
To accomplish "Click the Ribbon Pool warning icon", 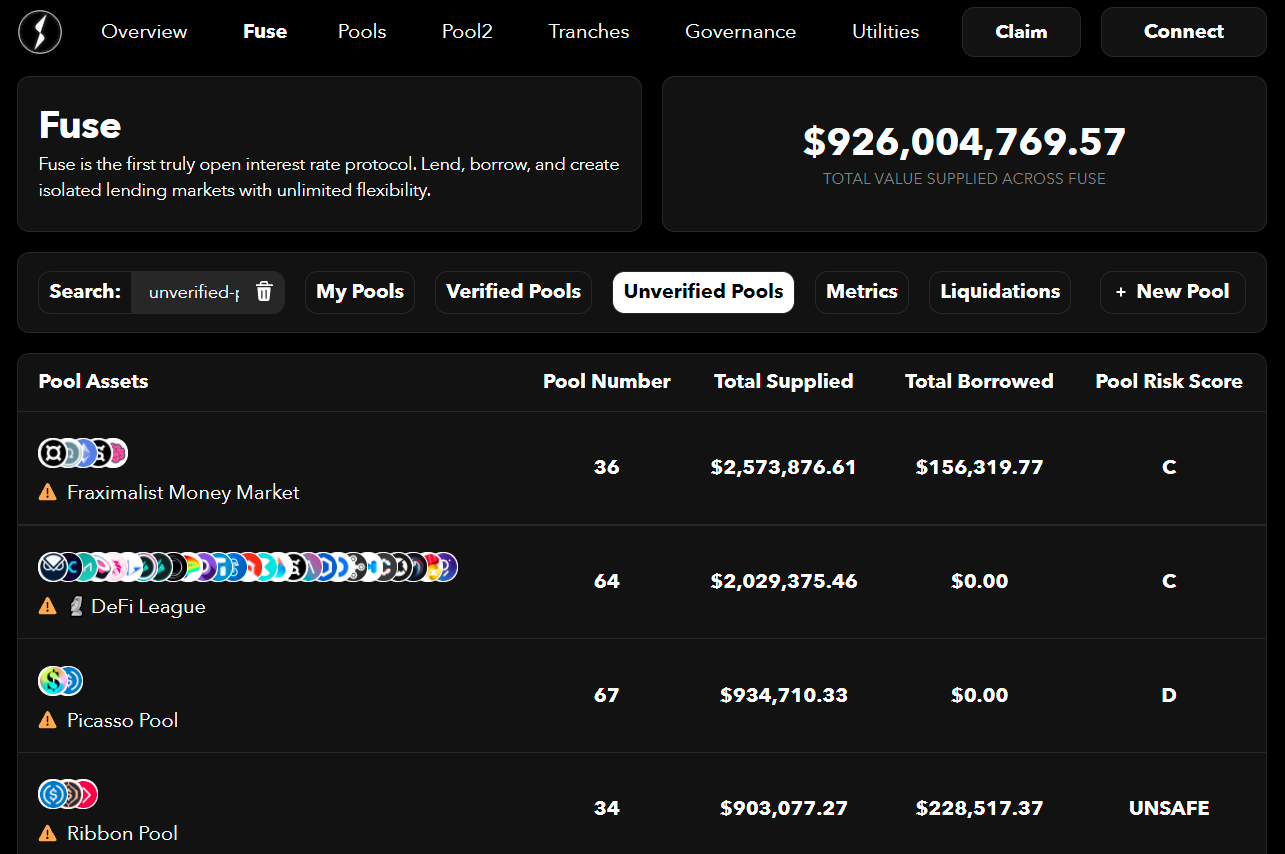I will (x=47, y=833).
